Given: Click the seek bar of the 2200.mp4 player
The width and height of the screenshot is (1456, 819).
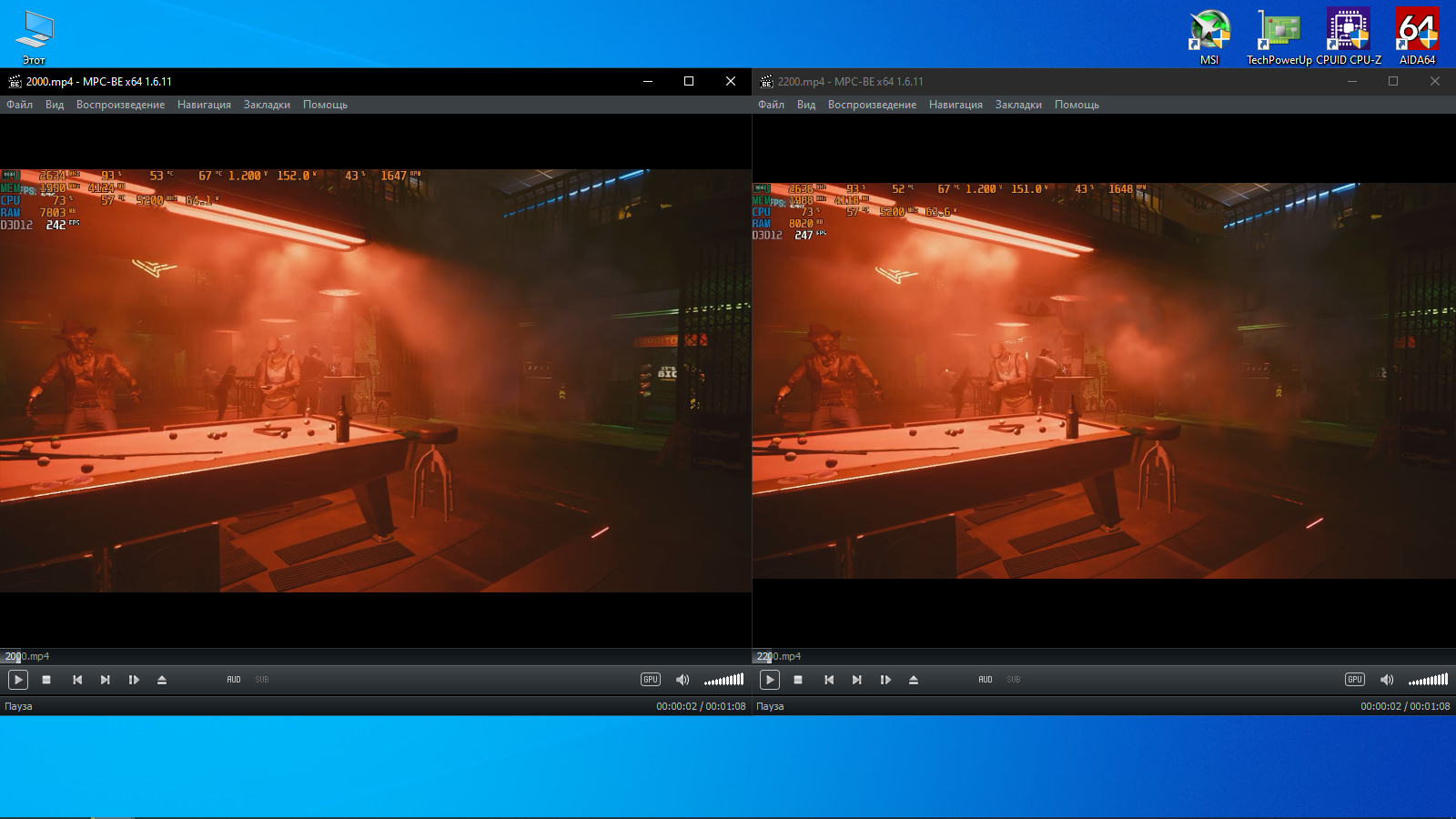Looking at the screenshot, I should 1104,656.
